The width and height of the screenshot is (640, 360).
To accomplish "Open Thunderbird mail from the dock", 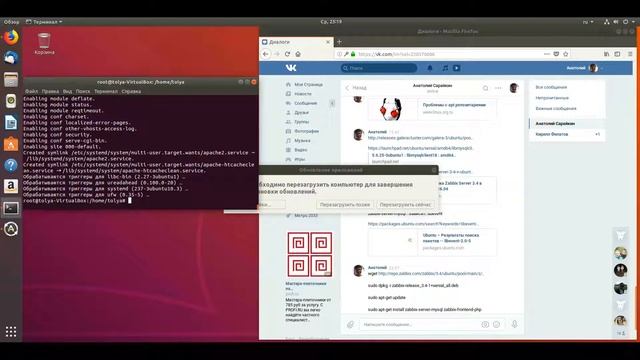I will coord(11,58).
